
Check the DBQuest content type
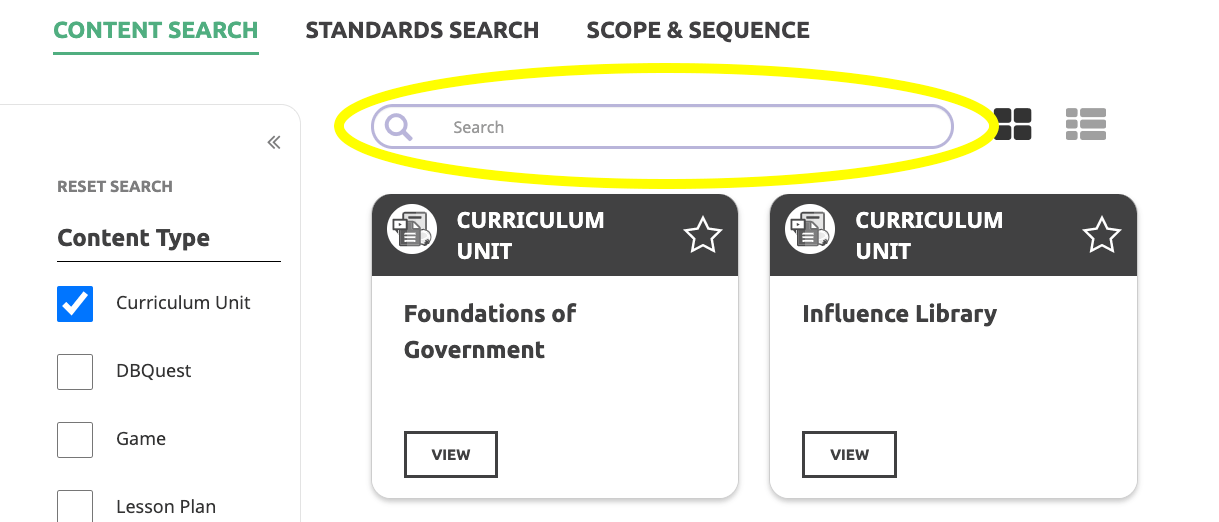(75, 372)
